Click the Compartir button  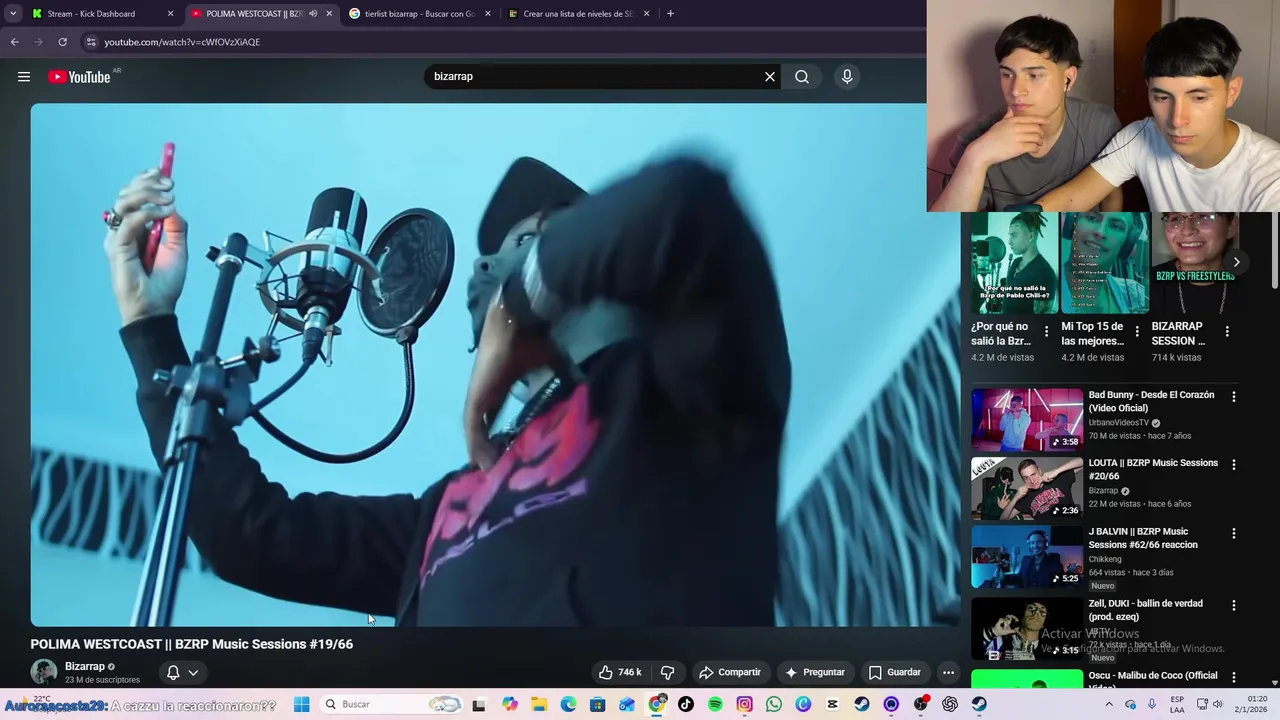tap(730, 672)
